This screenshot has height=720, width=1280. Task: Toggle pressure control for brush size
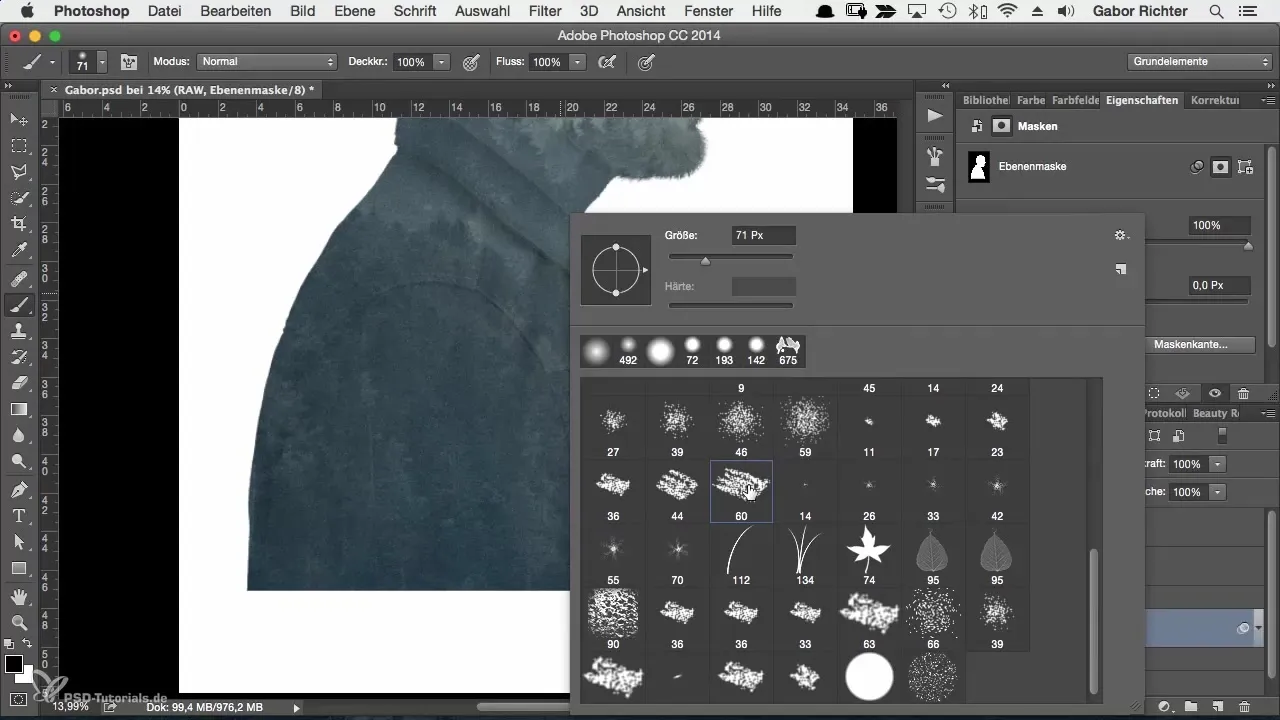pyautogui.click(x=647, y=62)
